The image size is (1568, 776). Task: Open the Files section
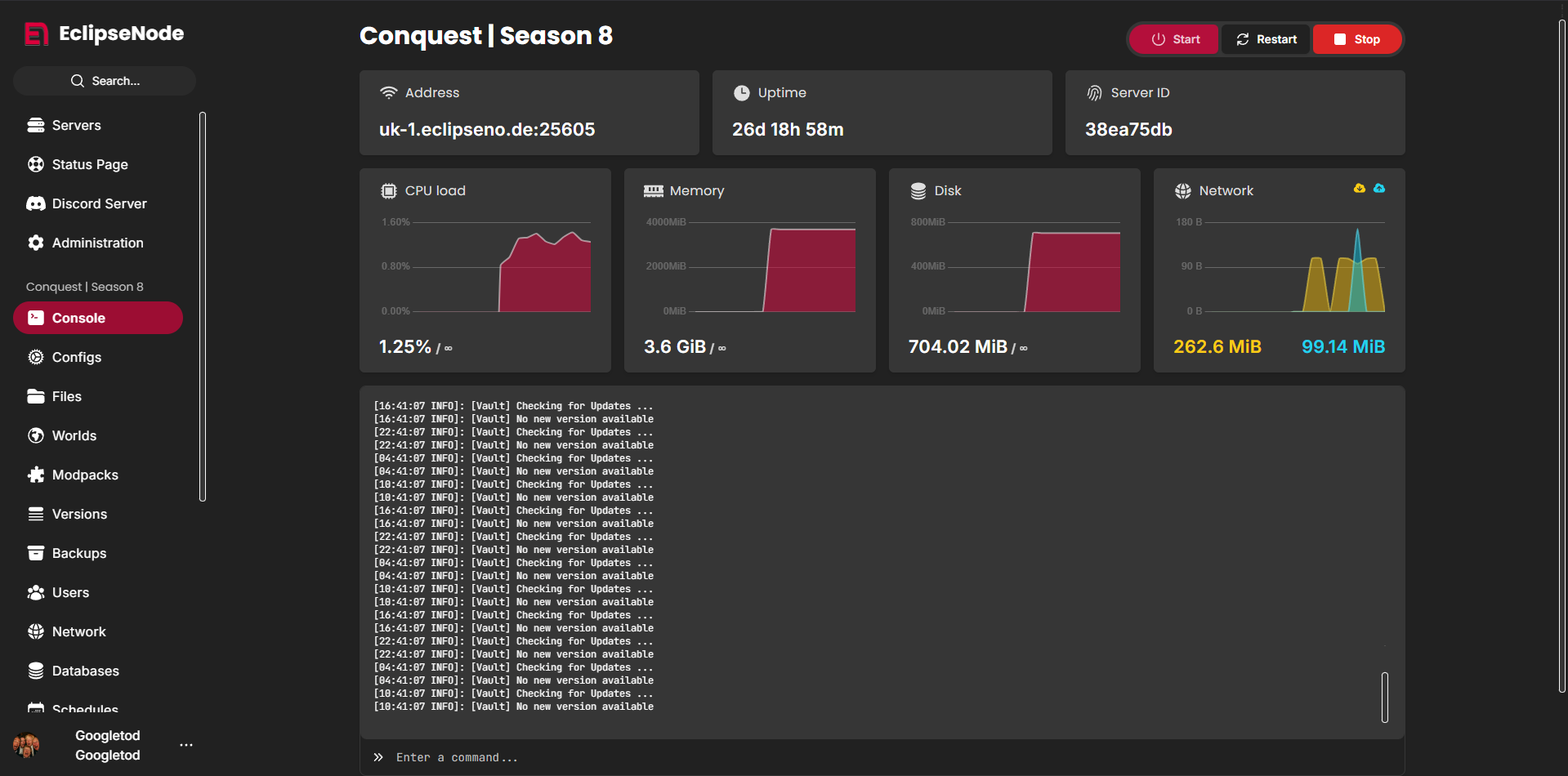coord(67,396)
